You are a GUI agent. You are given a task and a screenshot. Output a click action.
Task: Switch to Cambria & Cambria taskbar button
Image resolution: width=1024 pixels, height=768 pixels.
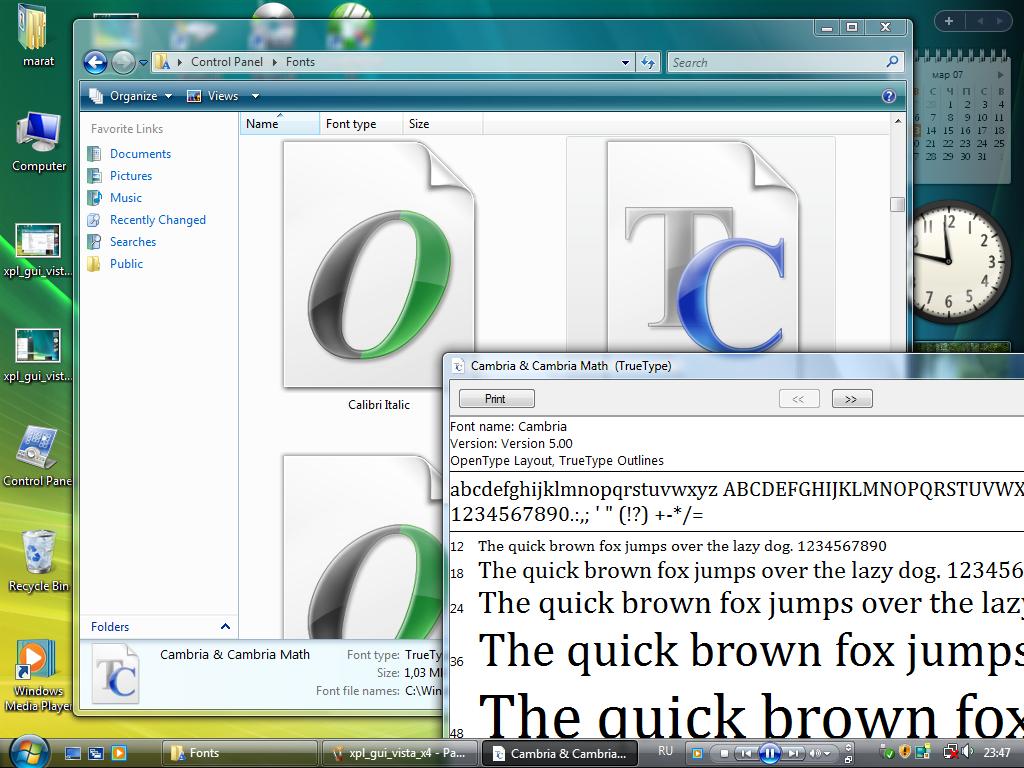559,754
